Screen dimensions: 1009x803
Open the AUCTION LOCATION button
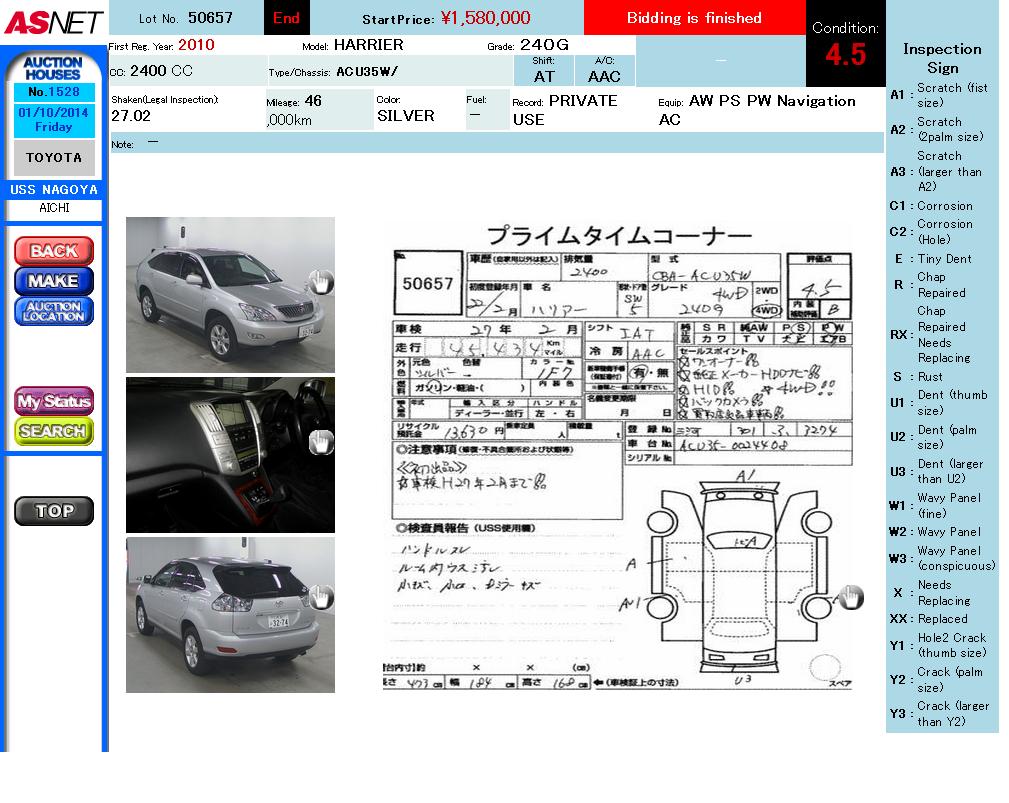54,311
